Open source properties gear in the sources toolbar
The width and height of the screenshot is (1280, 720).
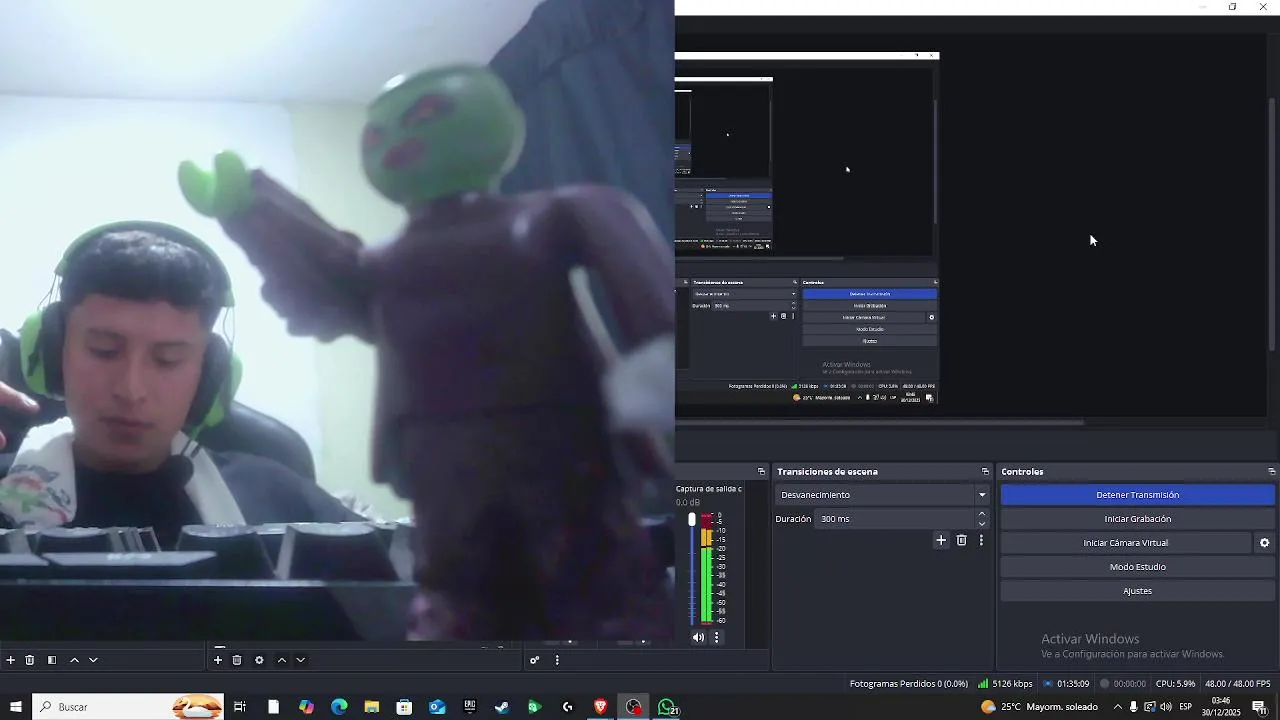259,660
